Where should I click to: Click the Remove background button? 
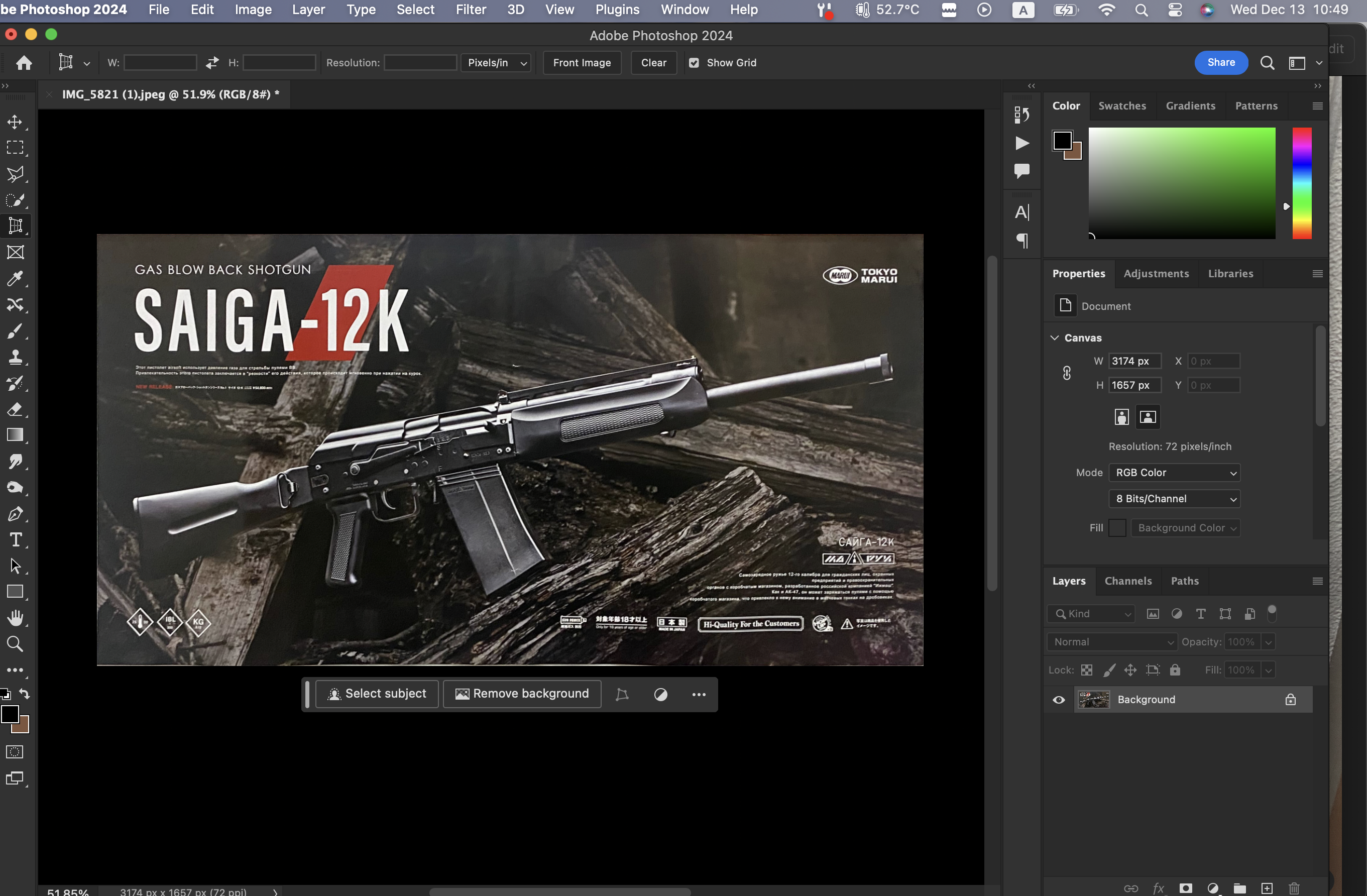[522, 694]
